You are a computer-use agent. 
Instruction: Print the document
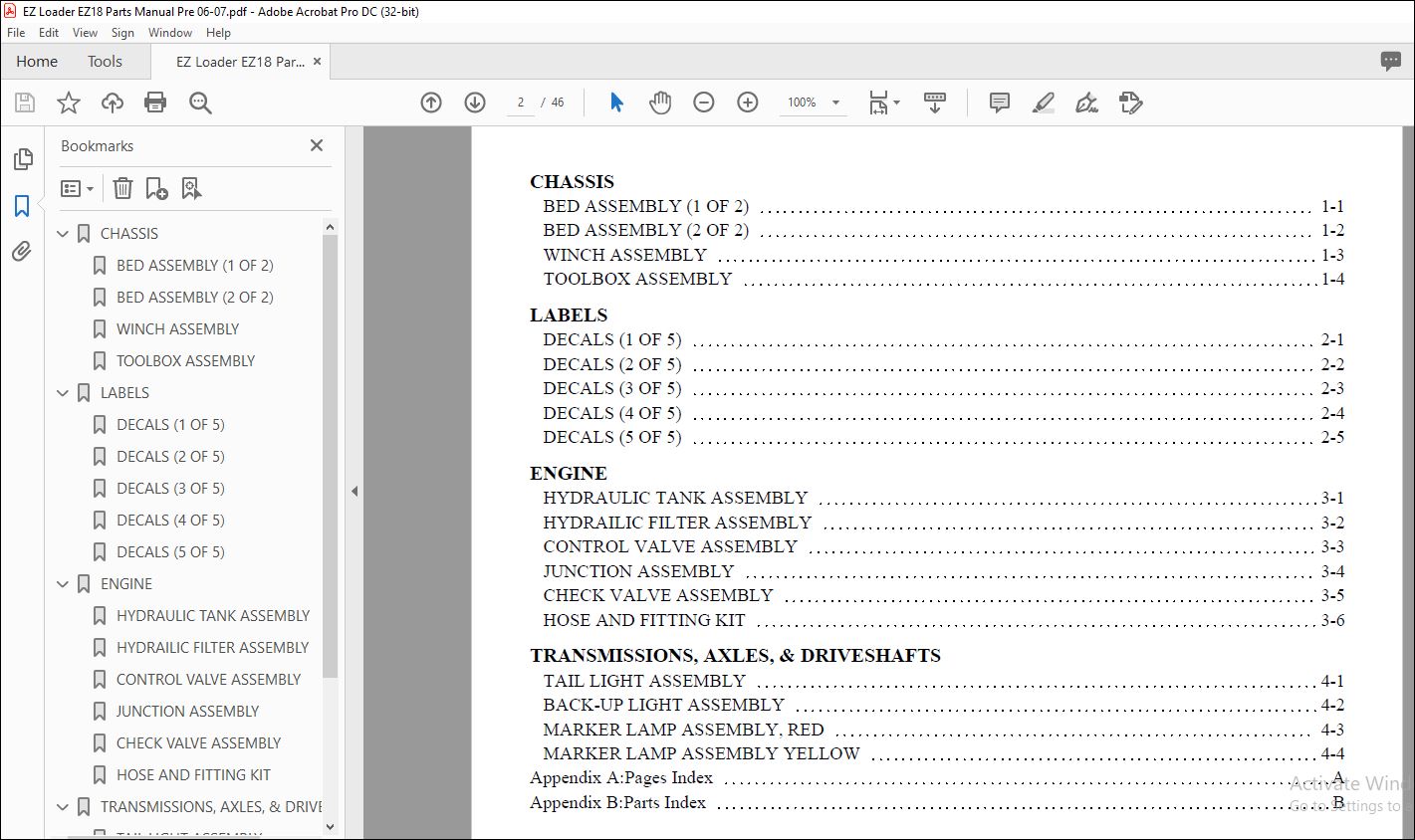(155, 103)
